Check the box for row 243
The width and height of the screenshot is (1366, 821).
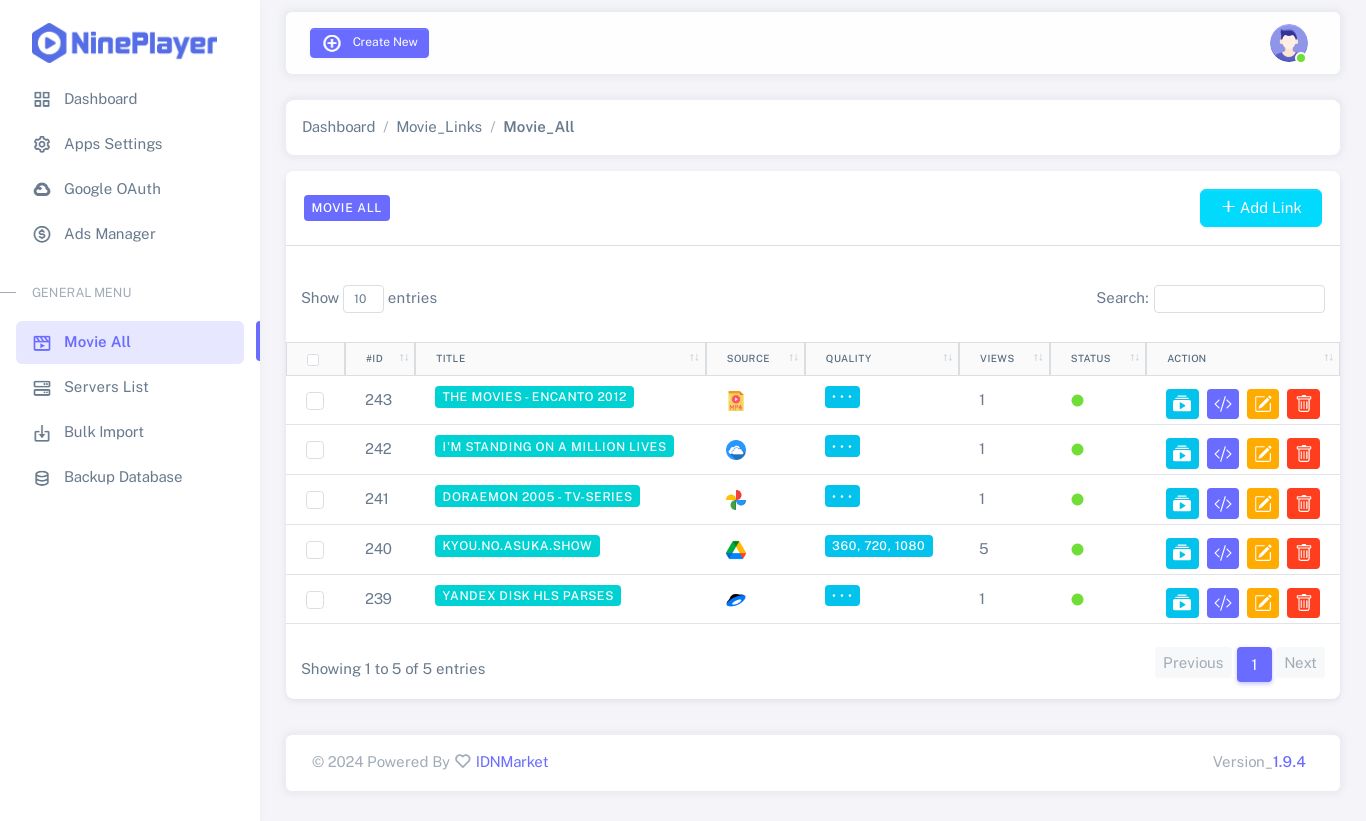(315, 400)
